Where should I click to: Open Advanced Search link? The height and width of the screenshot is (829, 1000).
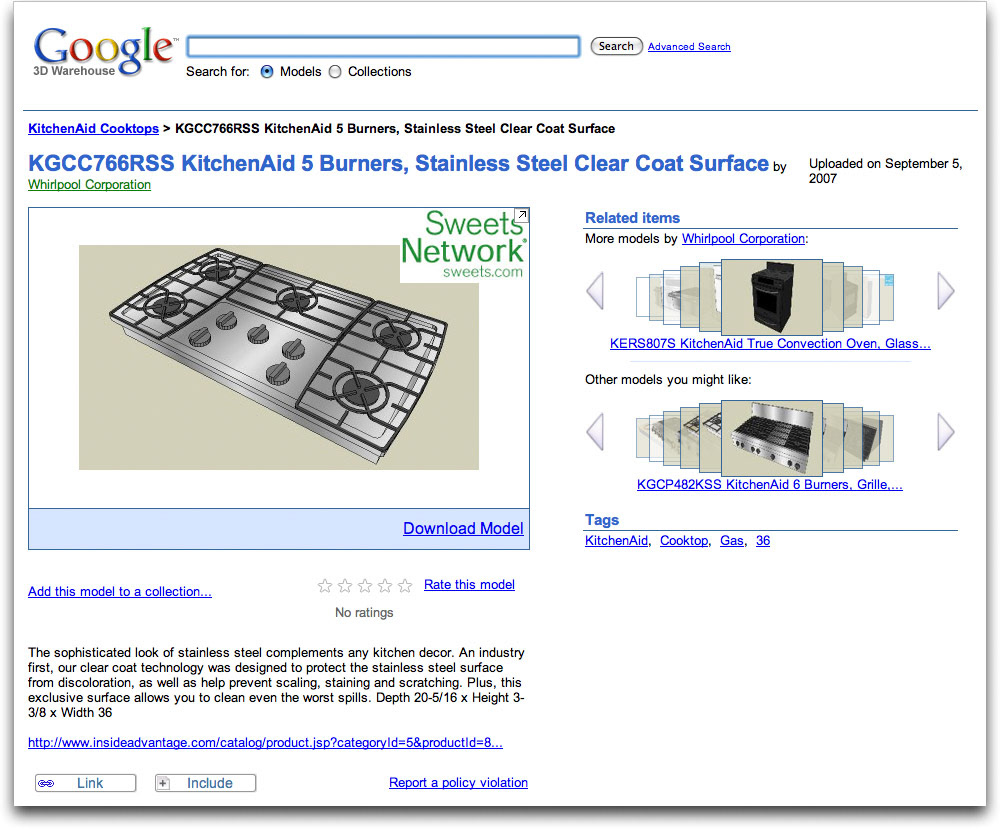click(689, 47)
